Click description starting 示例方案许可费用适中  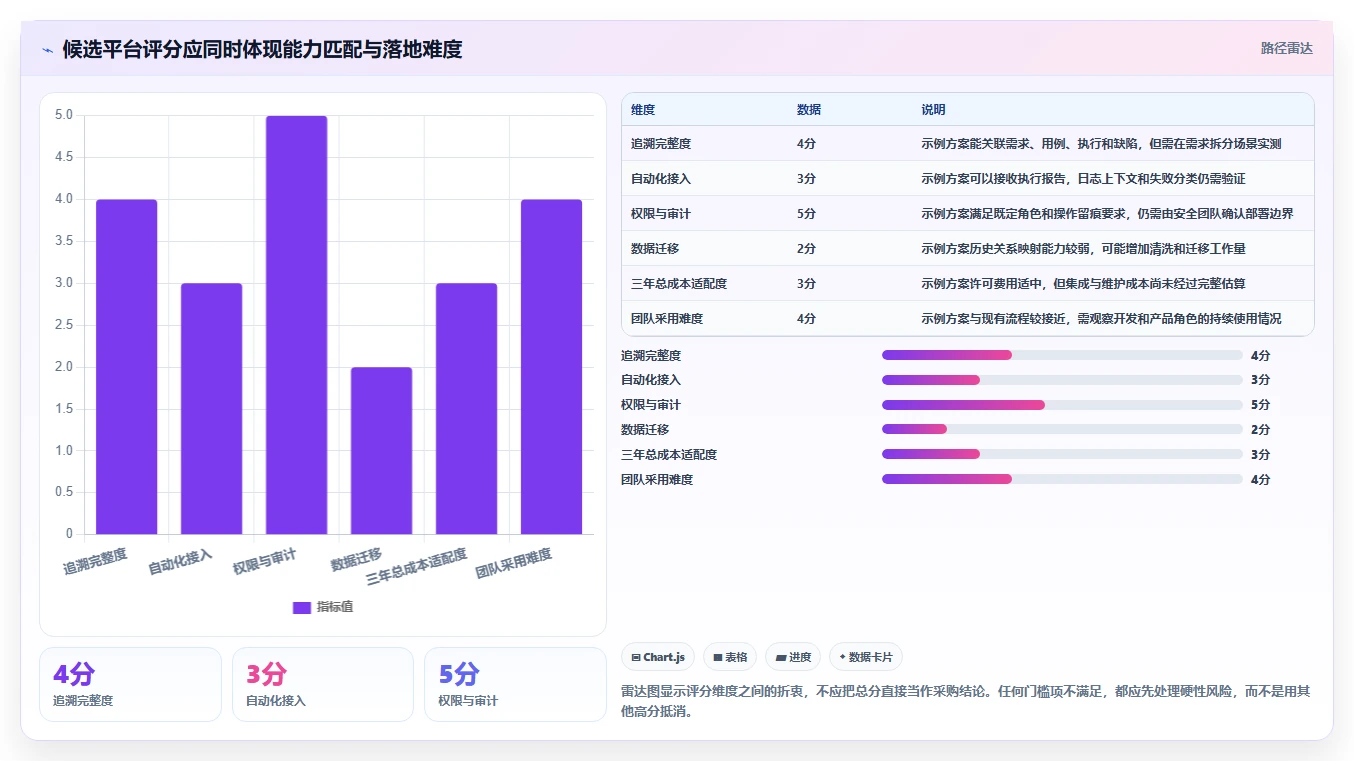(1083, 284)
